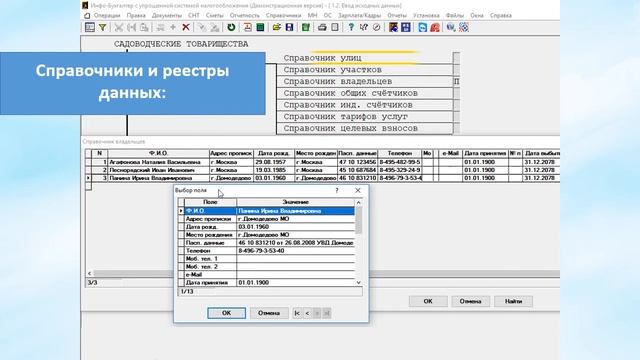Open Справочник участков
This screenshot has width=640, height=360.
click(x=365, y=70)
